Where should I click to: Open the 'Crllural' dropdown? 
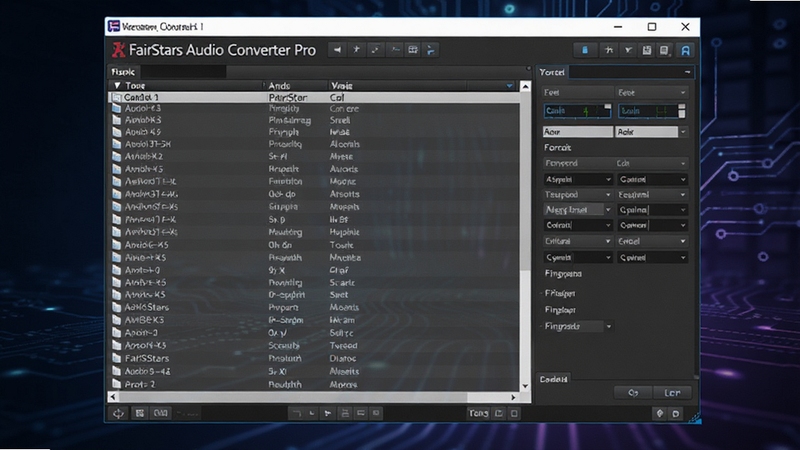point(578,241)
